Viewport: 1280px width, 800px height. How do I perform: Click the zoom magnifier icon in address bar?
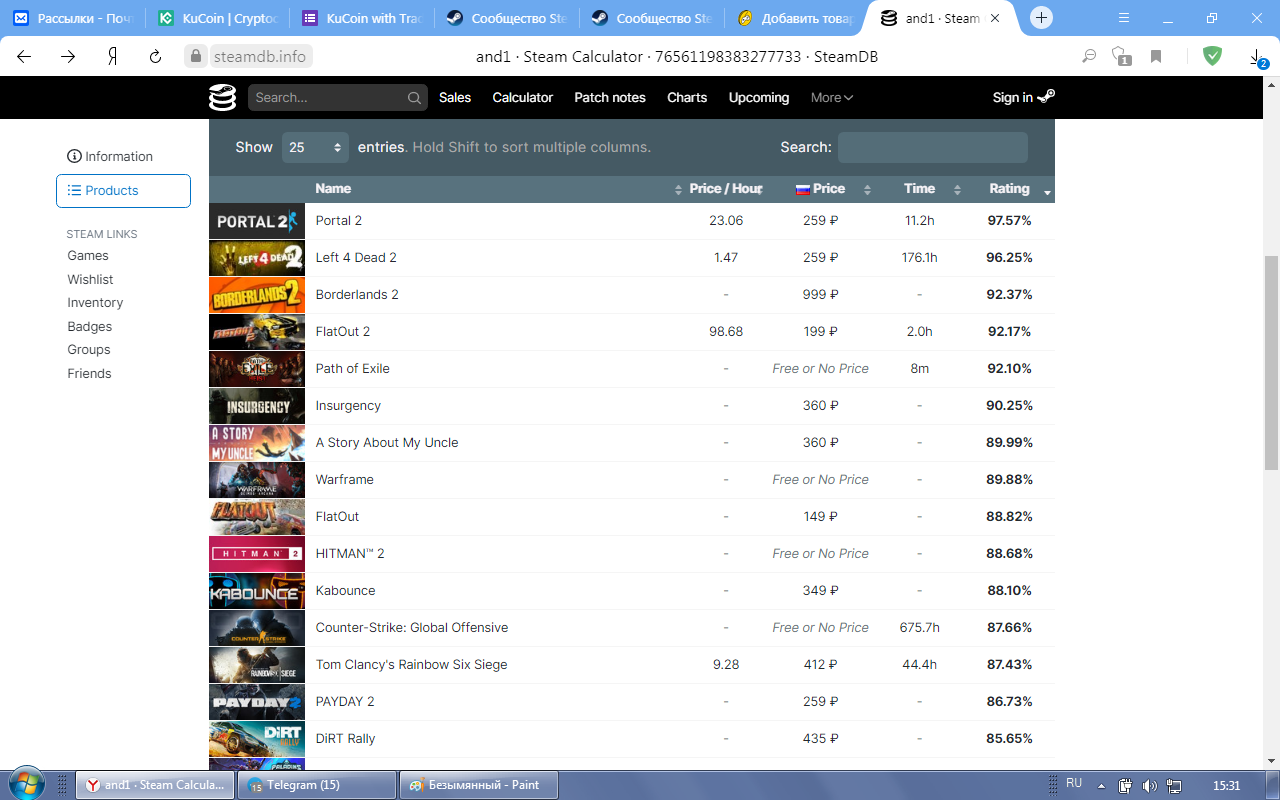[x=1089, y=57]
